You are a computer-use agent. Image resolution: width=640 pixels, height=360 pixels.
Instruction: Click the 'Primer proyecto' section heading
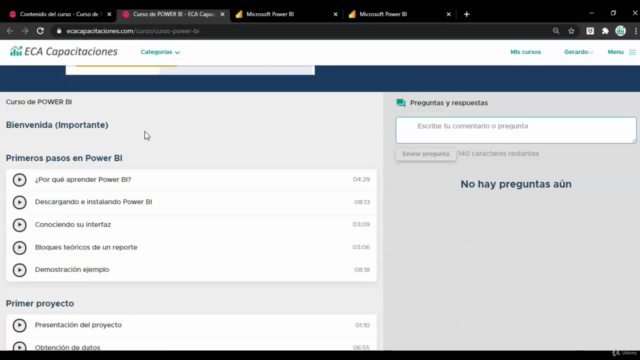point(40,304)
